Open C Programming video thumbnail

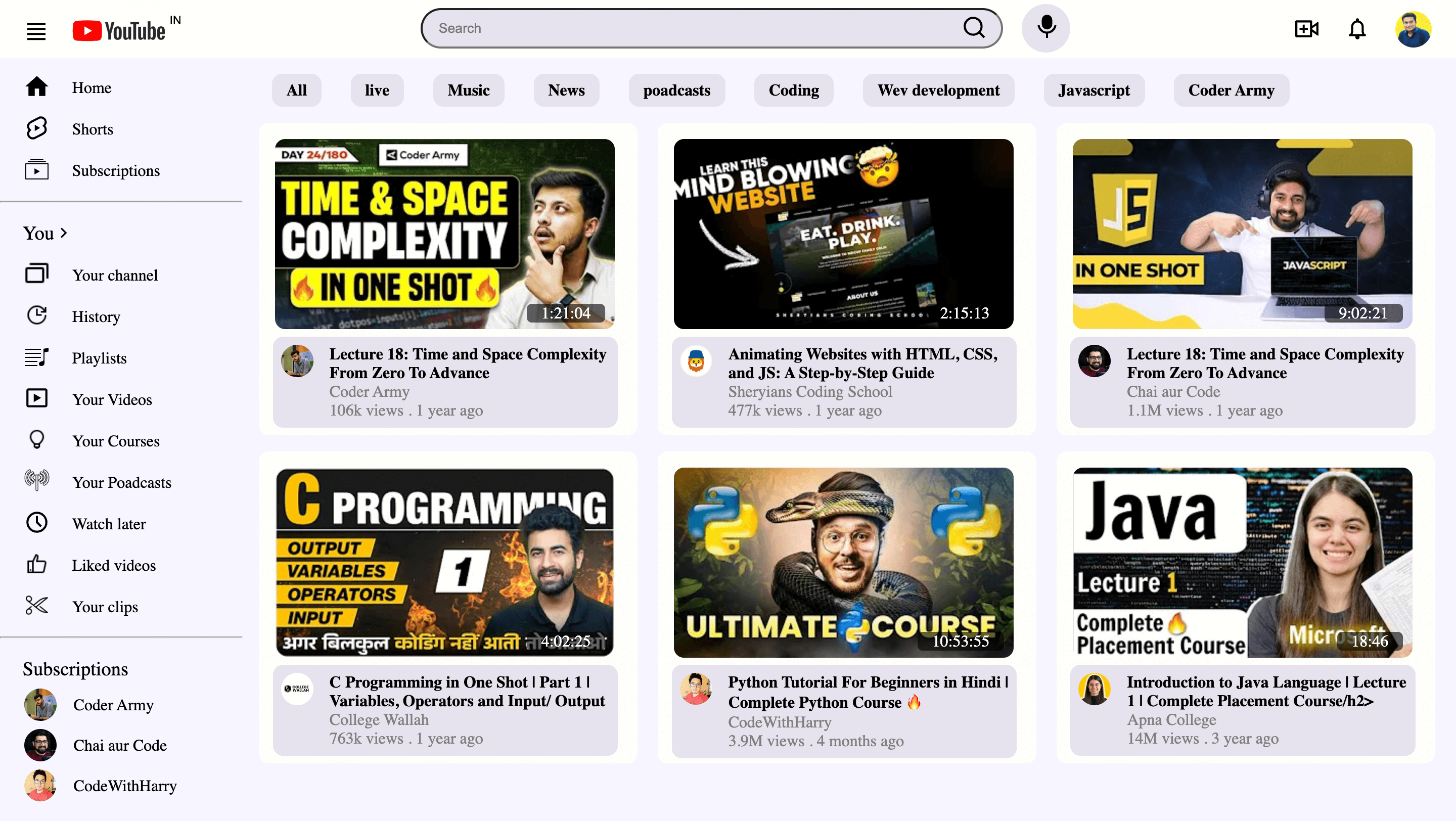click(445, 562)
